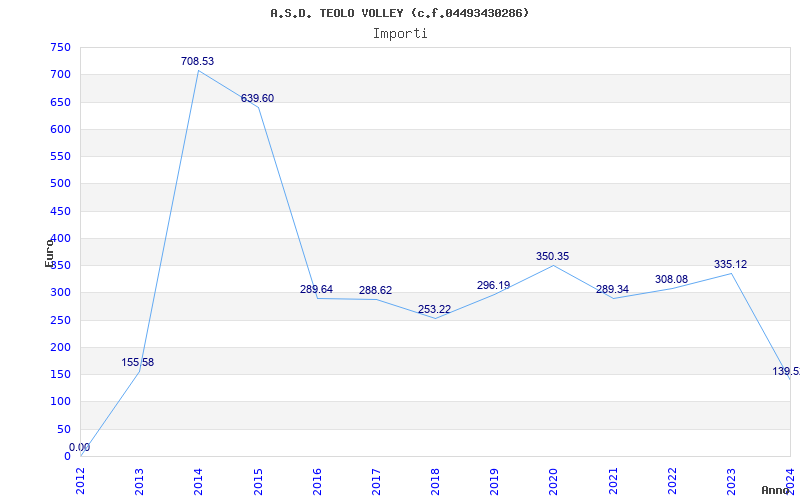Click the Anno x-axis label

coord(776,490)
